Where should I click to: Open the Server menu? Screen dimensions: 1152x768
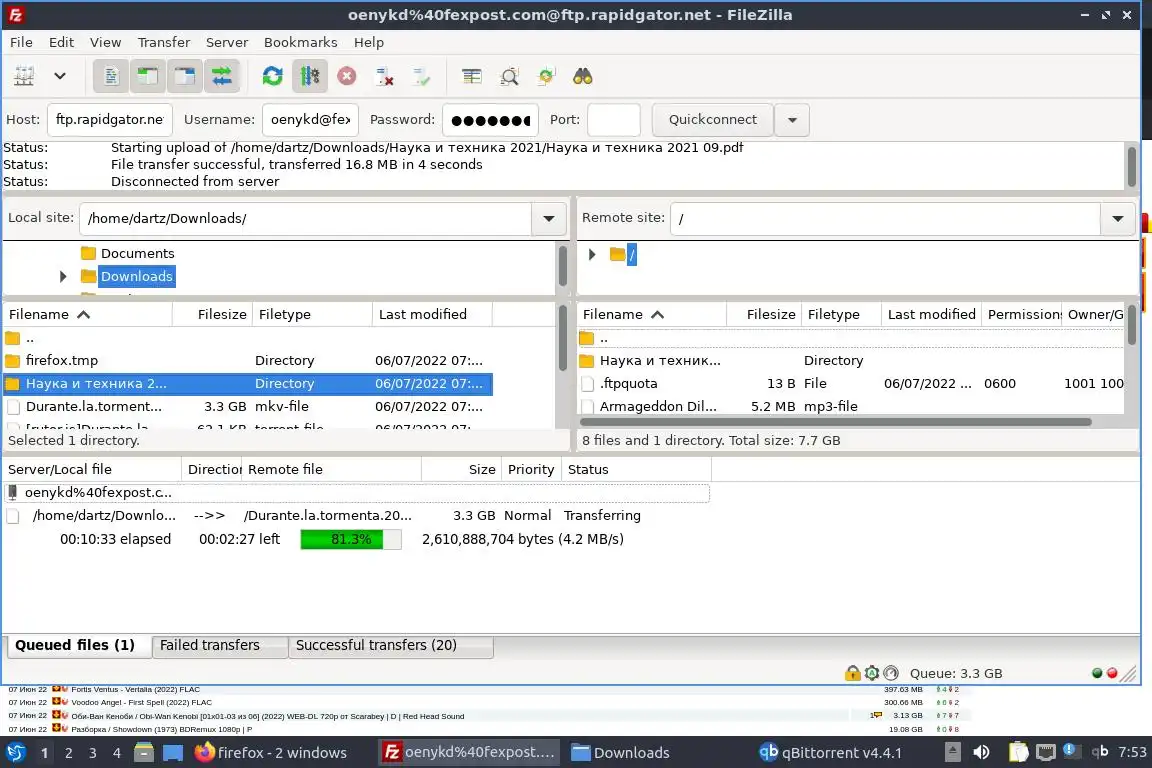coord(226,43)
